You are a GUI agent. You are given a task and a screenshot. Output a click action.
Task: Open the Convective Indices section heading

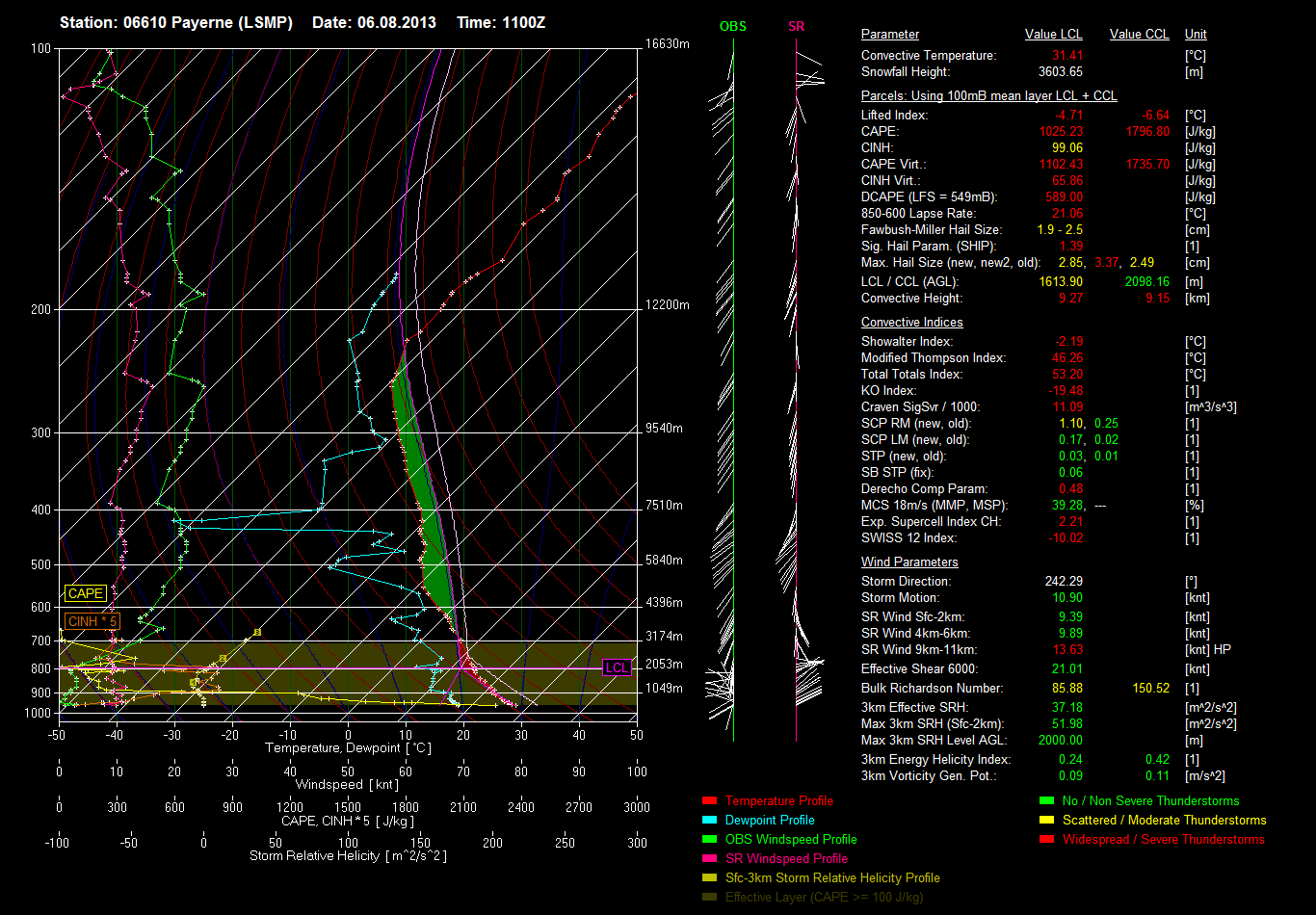click(911, 323)
